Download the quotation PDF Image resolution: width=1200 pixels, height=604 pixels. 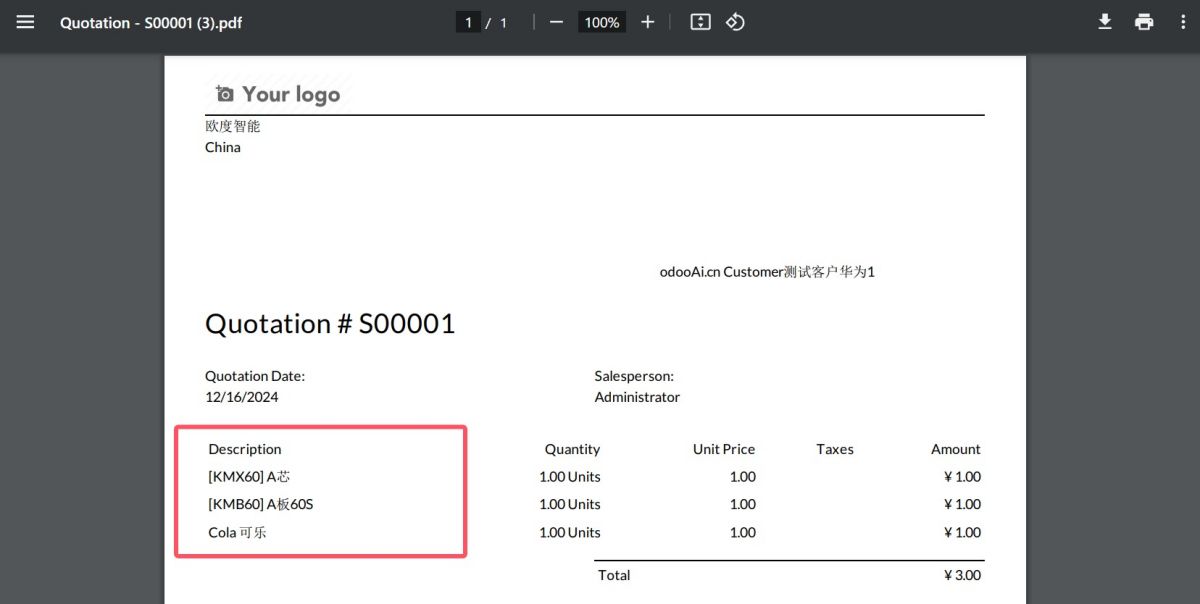(x=1105, y=22)
